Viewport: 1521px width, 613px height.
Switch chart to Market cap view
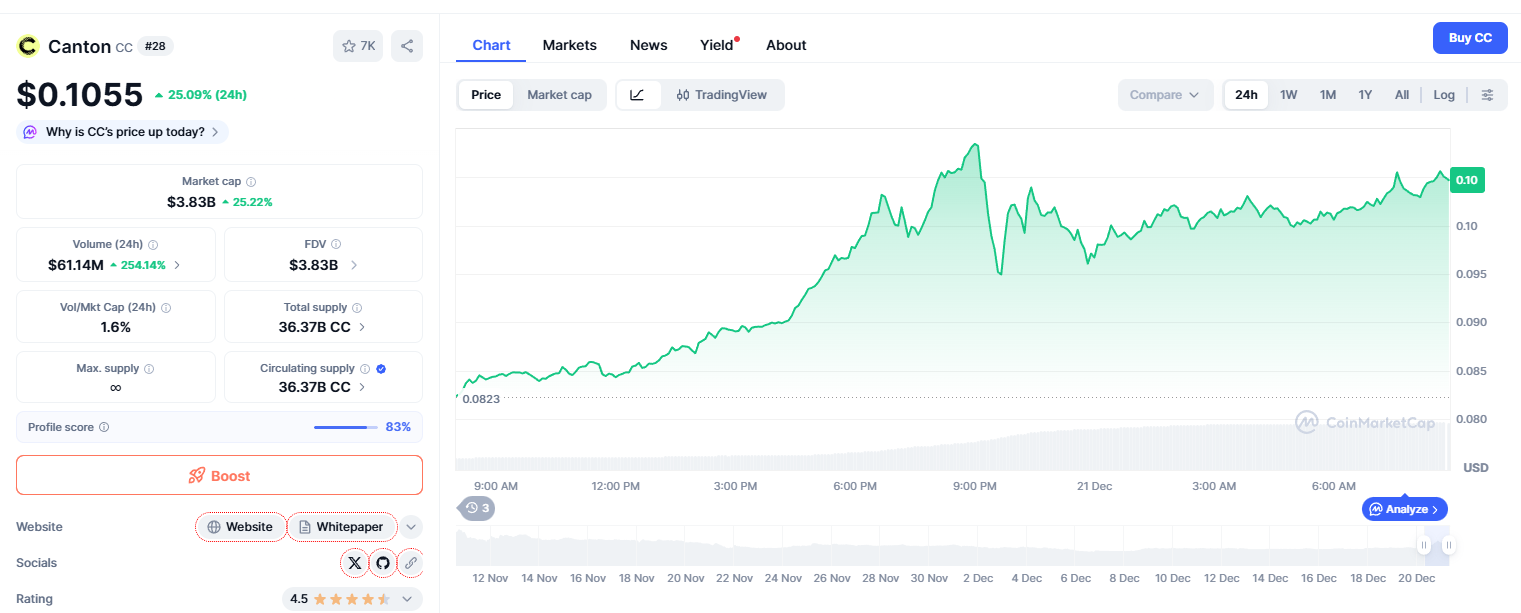click(x=559, y=95)
